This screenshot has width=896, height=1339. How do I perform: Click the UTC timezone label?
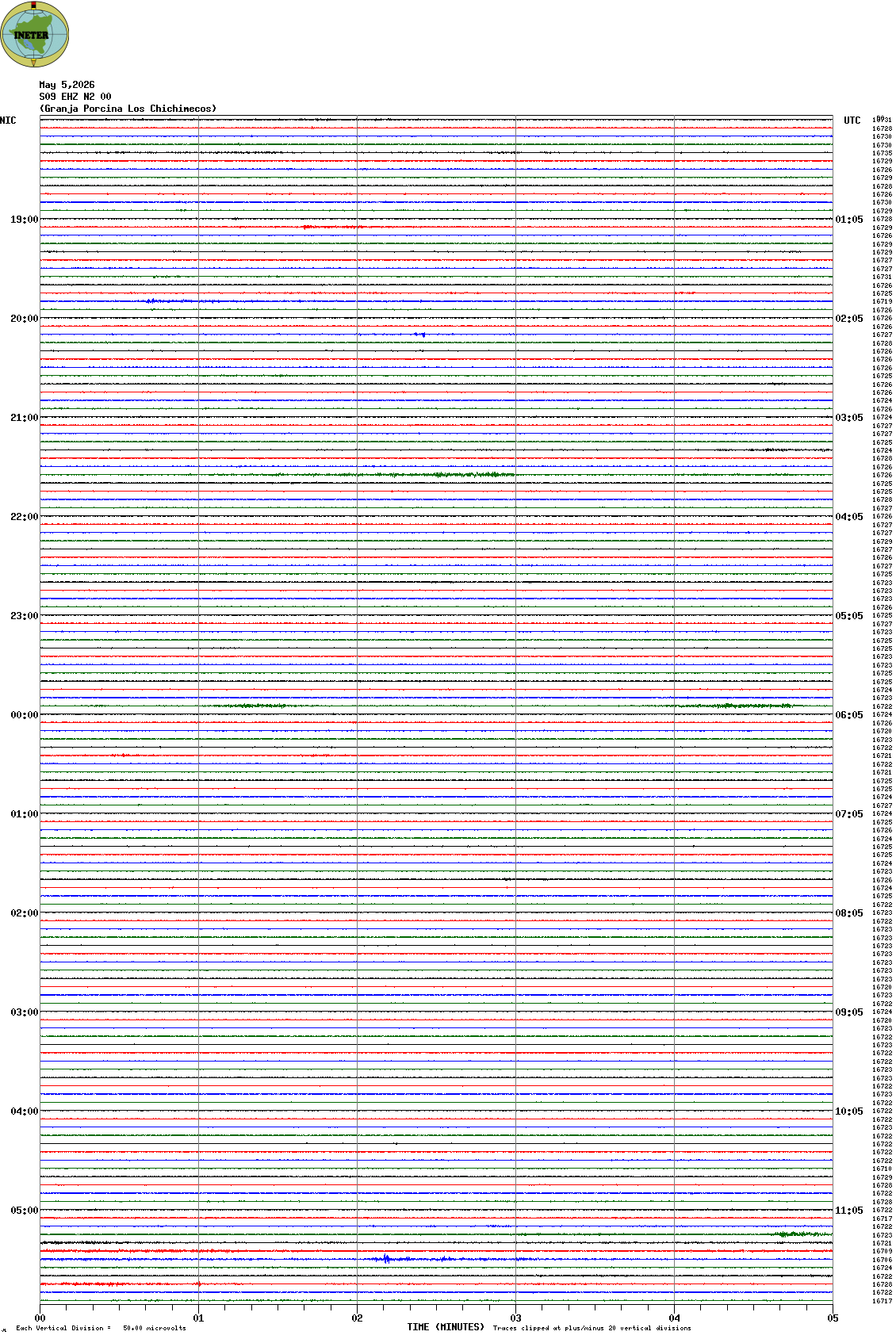coord(852,121)
